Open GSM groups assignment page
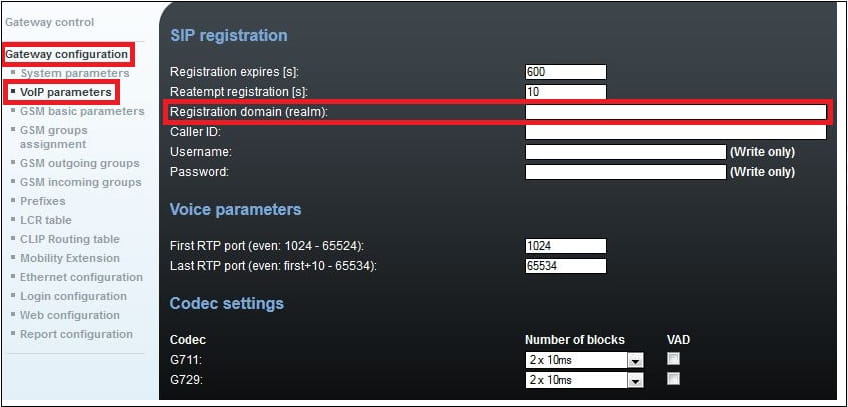Screen dimensions: 848x407 coord(54,137)
